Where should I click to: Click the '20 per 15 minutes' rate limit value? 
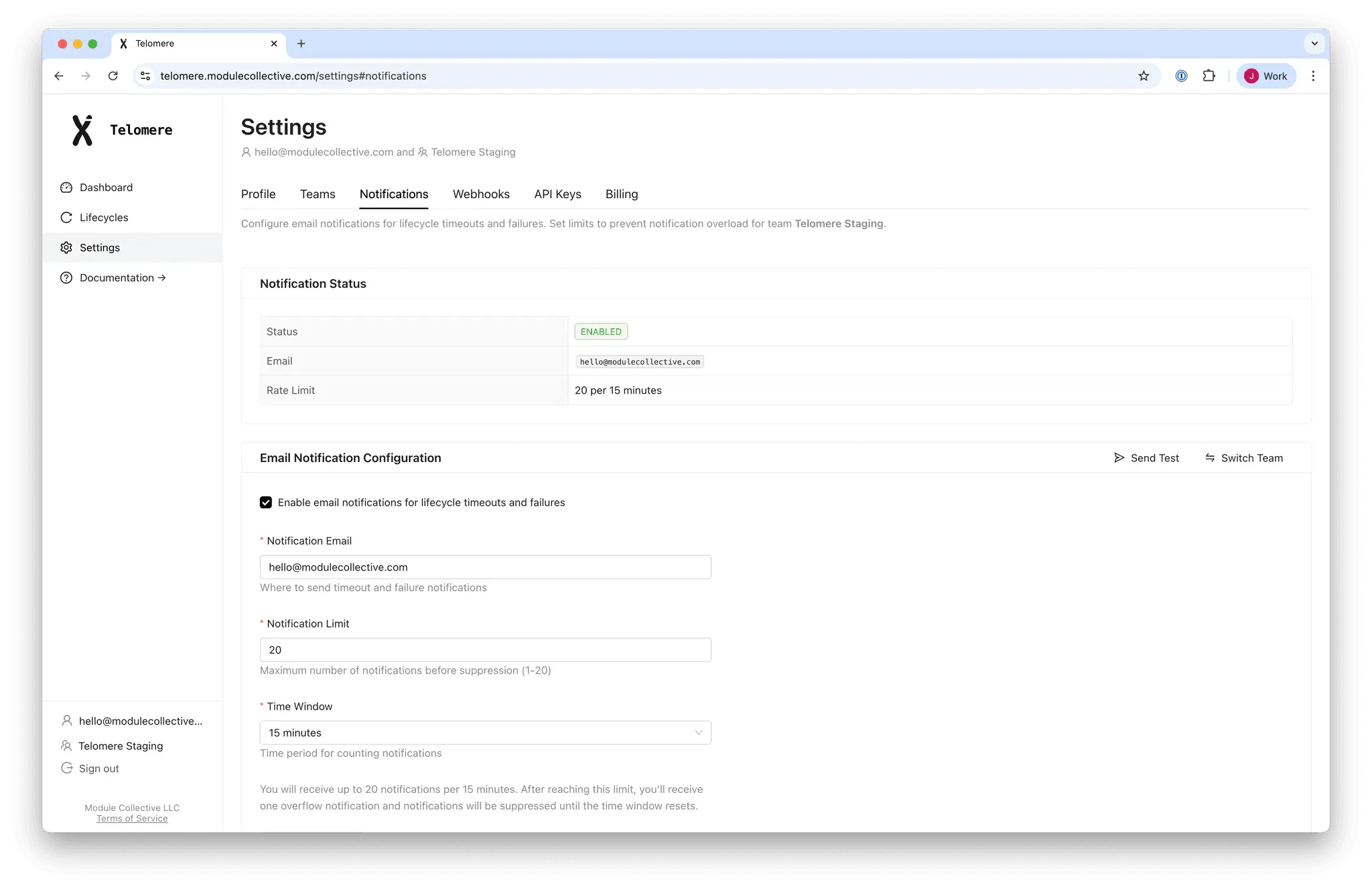tap(618, 390)
